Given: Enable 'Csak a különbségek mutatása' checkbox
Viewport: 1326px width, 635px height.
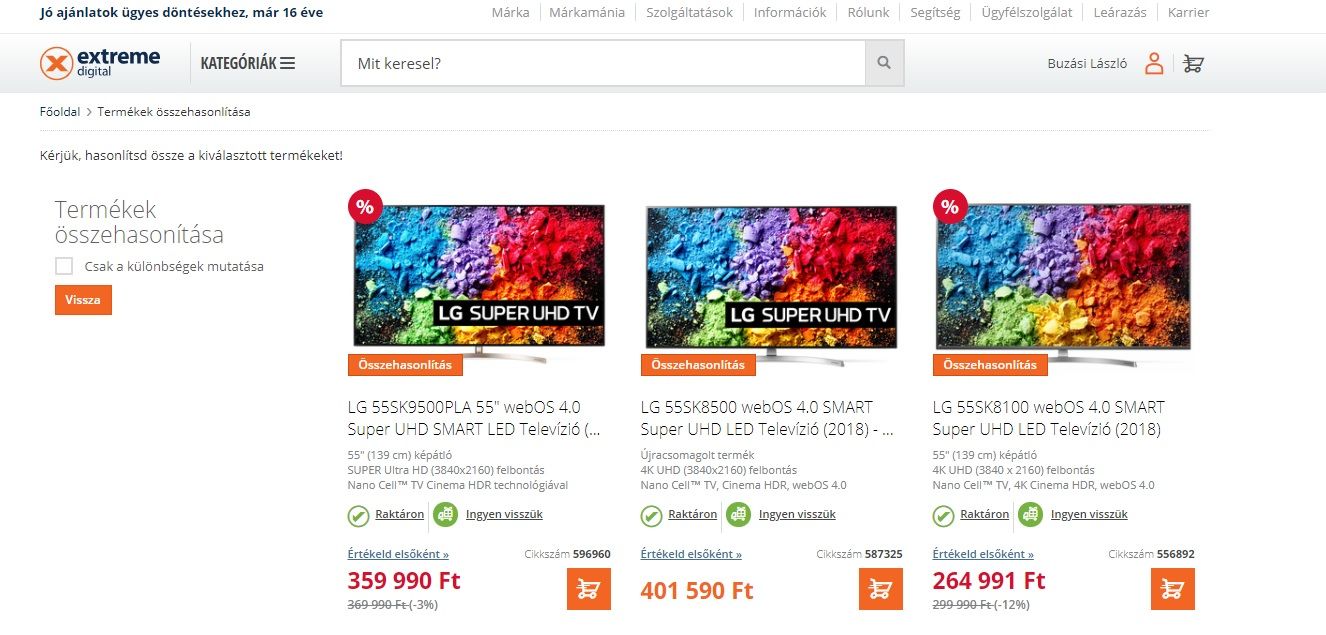Looking at the screenshot, I should tap(64, 266).
